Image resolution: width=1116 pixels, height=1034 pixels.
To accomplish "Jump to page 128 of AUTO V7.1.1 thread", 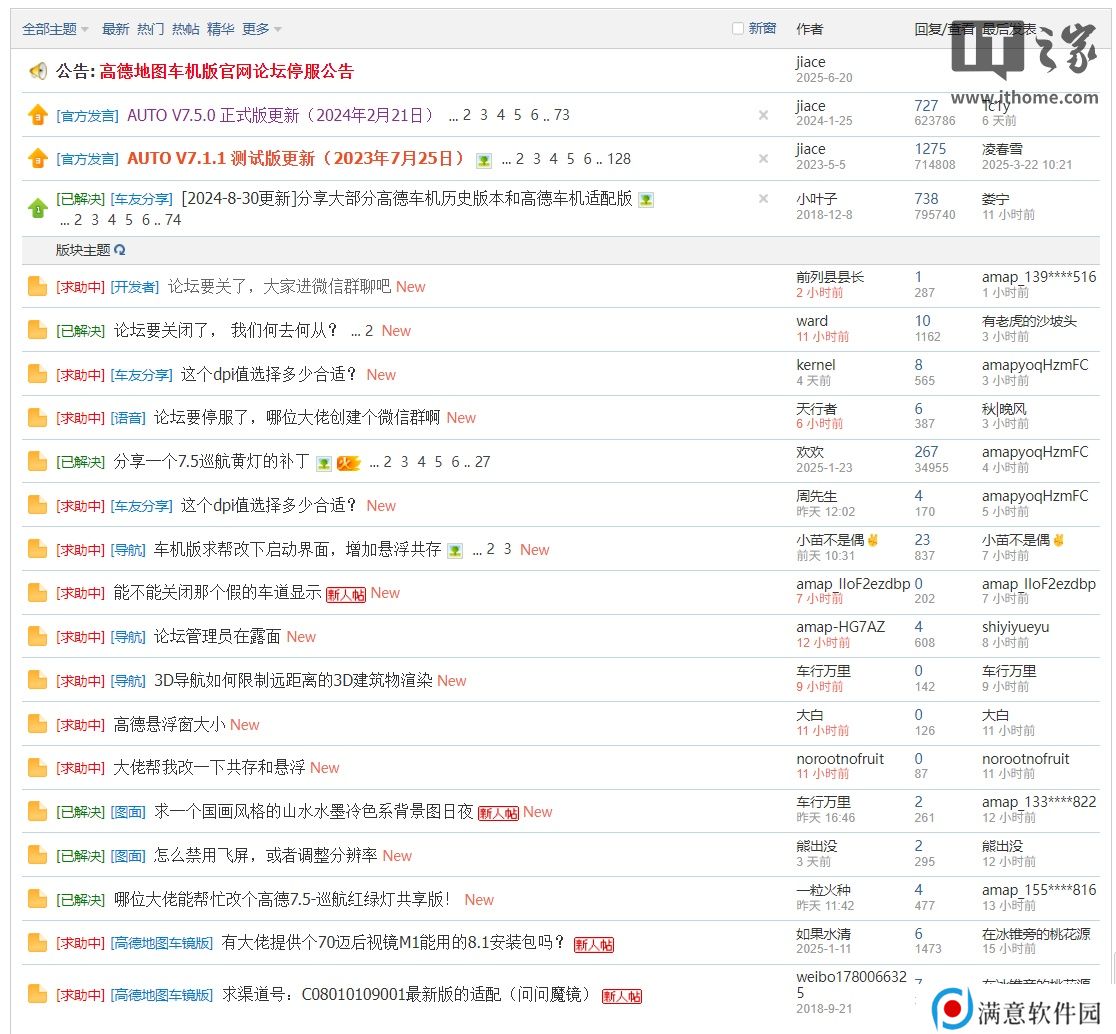I will pyautogui.click(x=619, y=159).
